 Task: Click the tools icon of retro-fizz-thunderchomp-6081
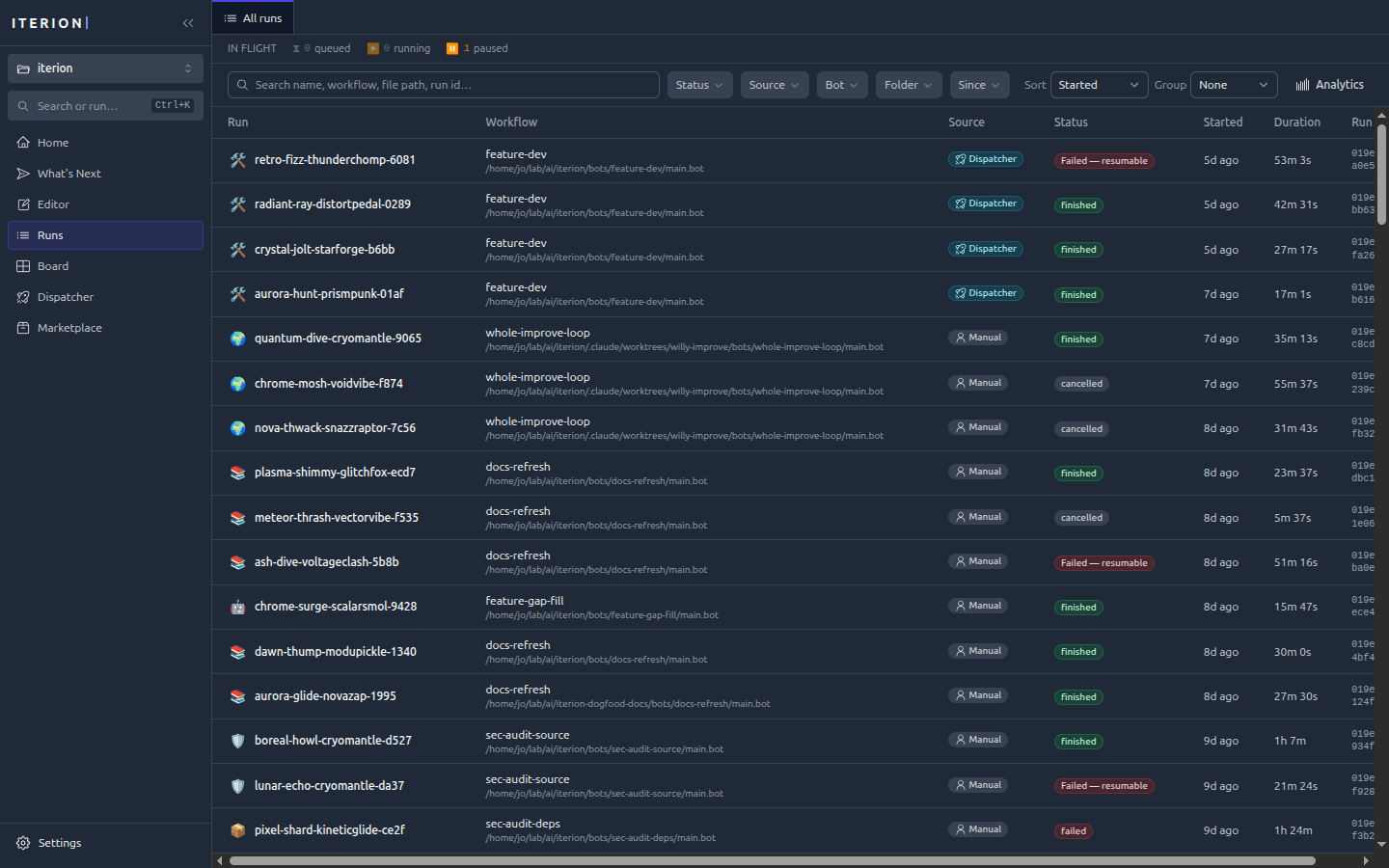[238, 160]
